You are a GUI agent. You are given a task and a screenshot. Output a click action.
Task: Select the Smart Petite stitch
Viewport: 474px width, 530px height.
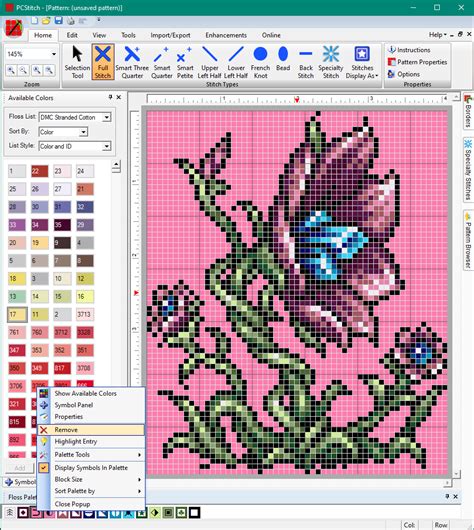click(x=185, y=62)
